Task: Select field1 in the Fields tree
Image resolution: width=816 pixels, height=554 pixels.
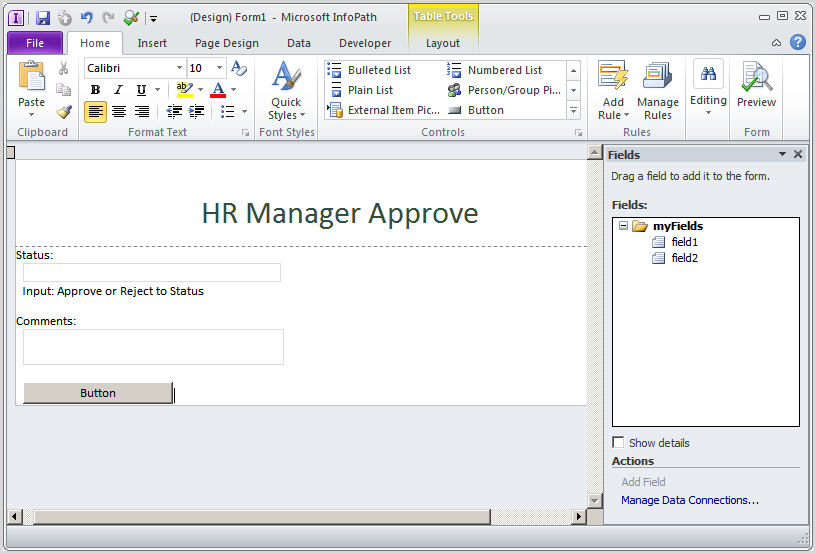Action: [x=675, y=242]
